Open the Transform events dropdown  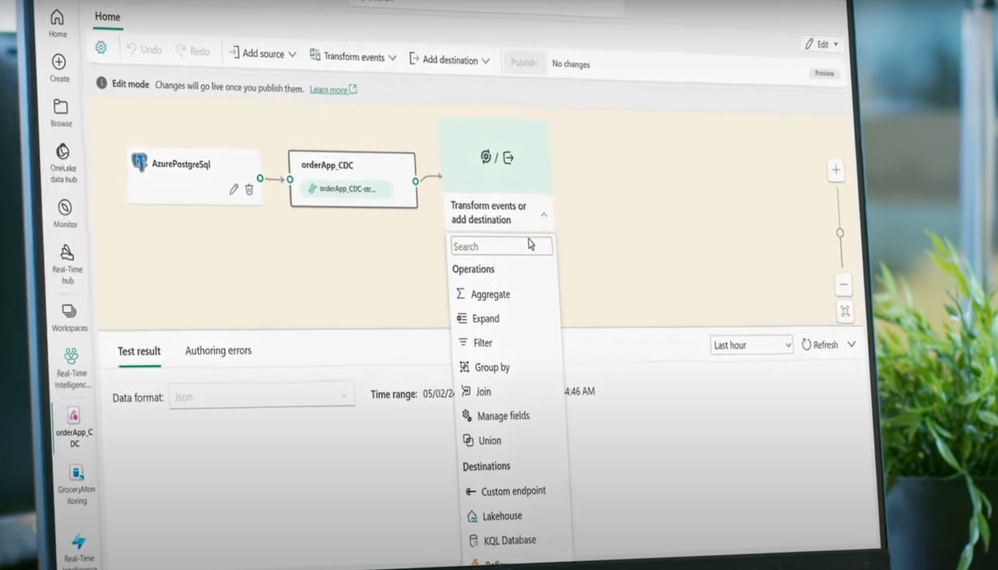[353, 57]
